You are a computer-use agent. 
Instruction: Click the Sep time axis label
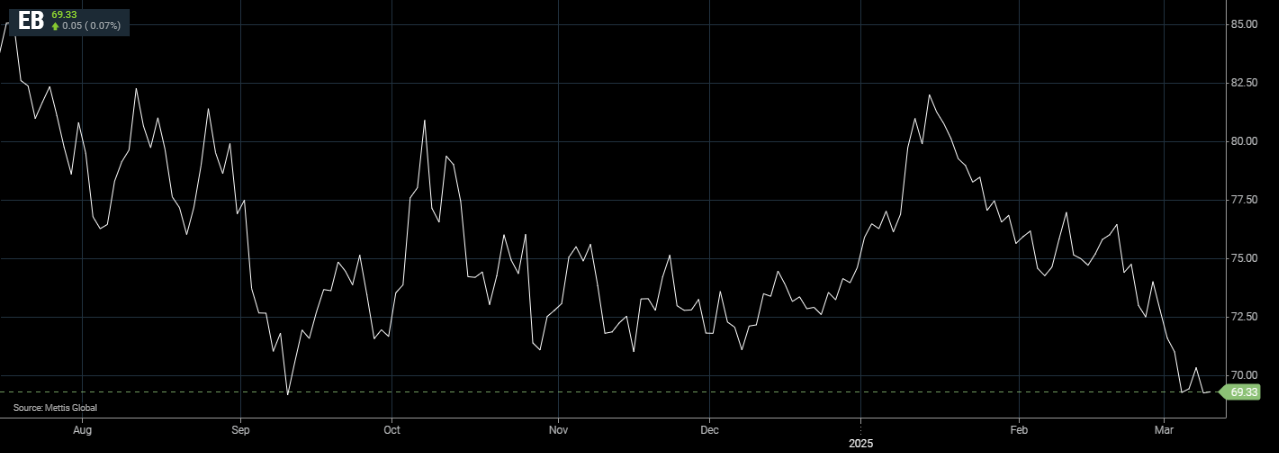point(240,430)
